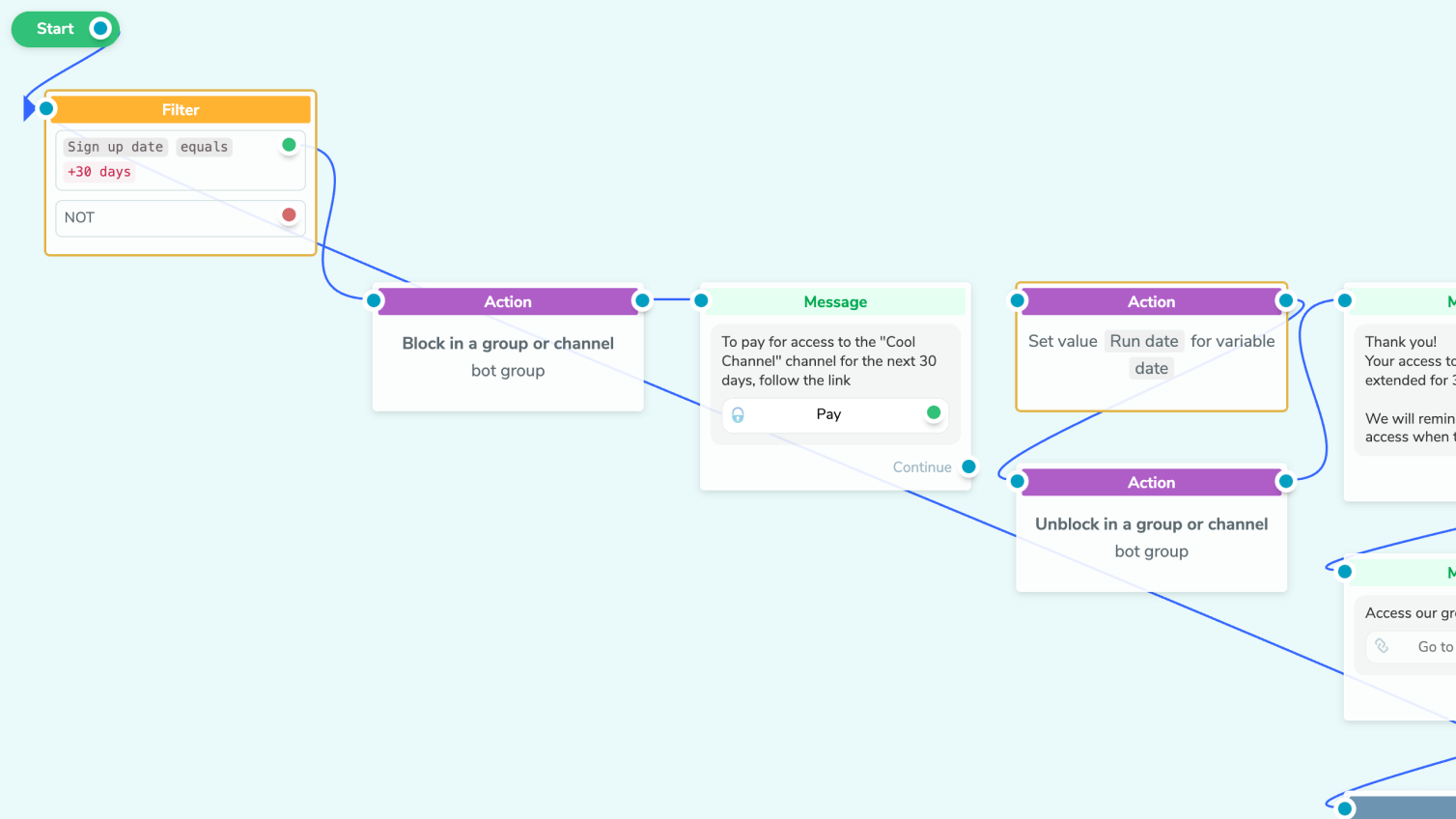
Task: Select the Pay button in the message
Action: (835, 414)
